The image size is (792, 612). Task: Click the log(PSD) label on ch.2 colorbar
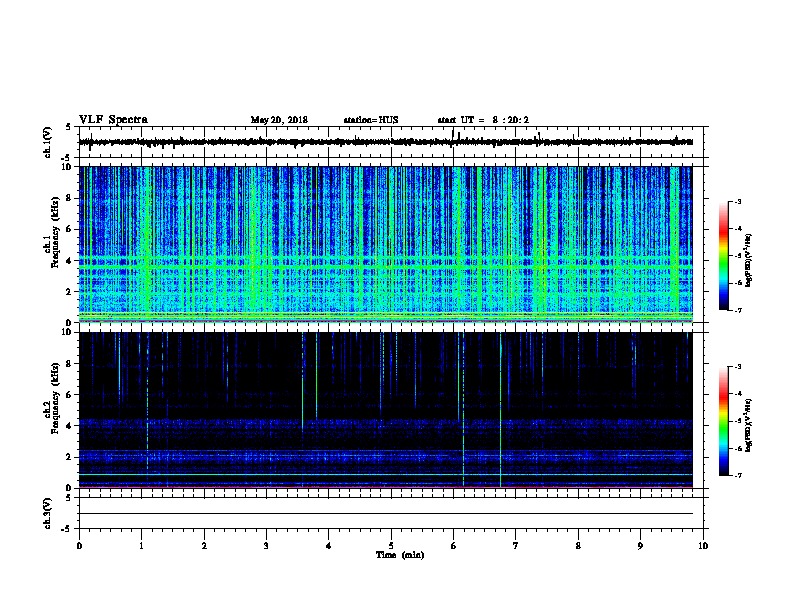point(748,425)
